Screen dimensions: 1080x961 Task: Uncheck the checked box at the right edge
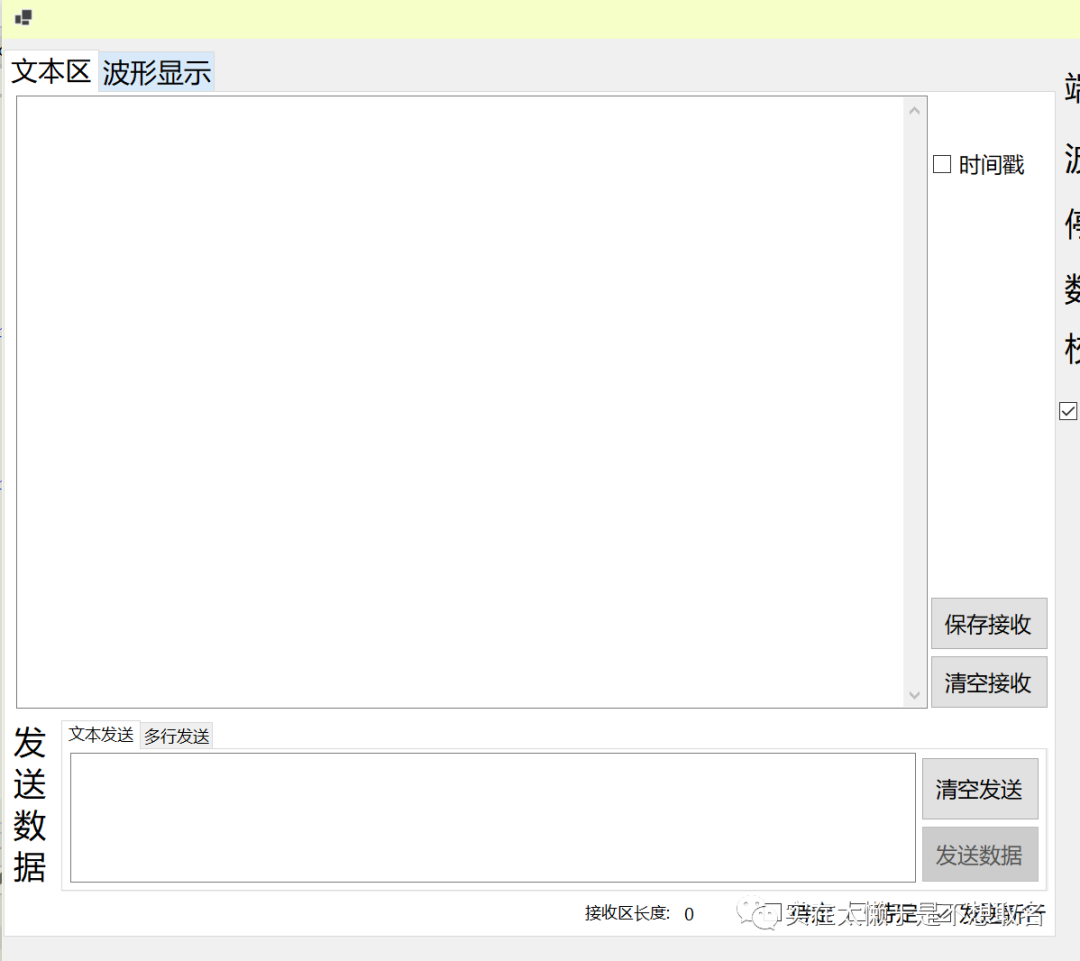coord(1068,410)
